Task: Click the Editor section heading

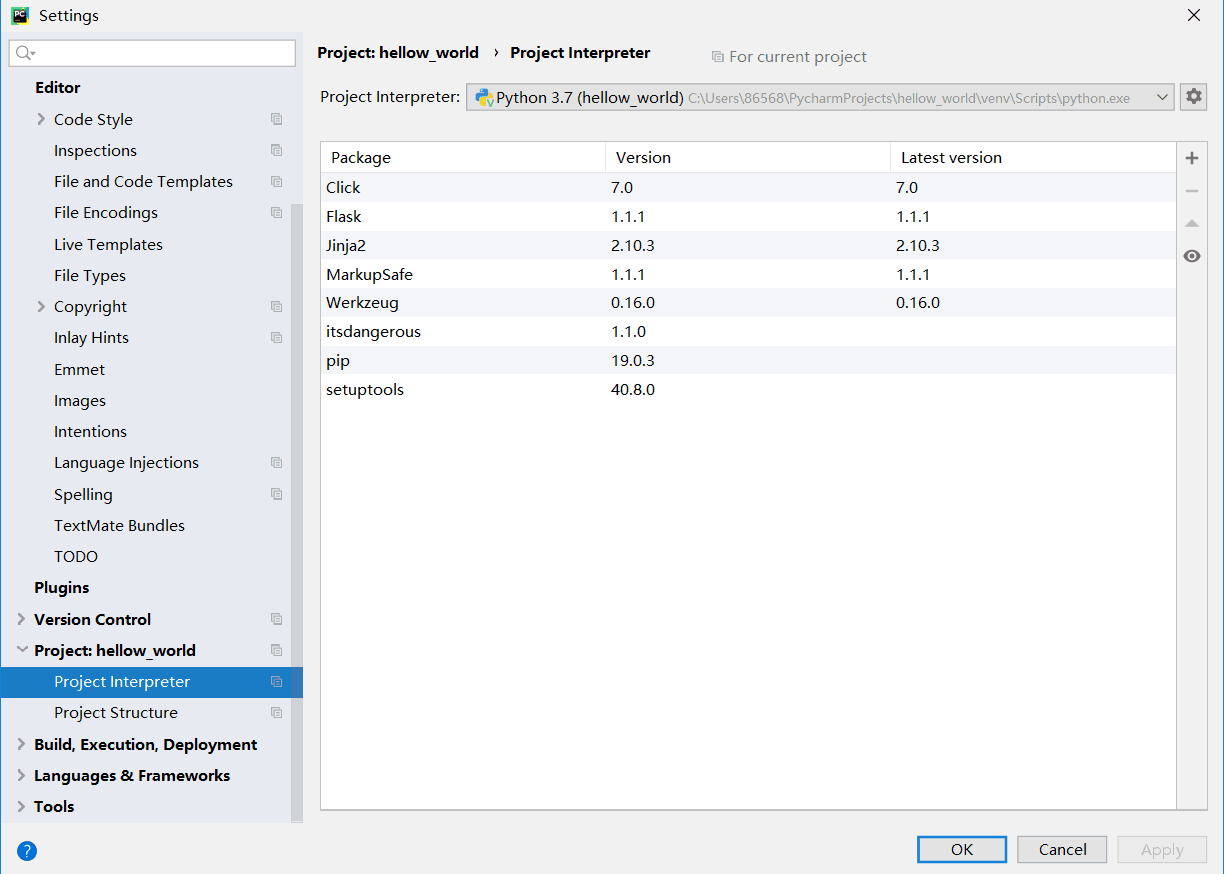Action: click(57, 87)
